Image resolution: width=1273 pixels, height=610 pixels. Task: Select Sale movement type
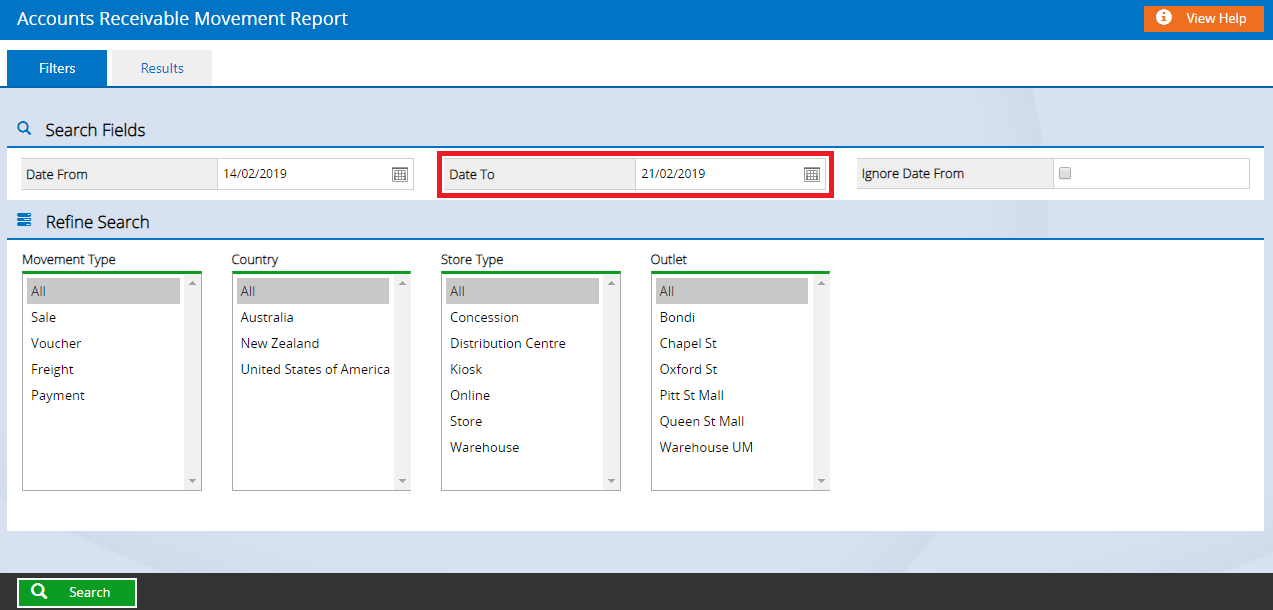click(104, 317)
